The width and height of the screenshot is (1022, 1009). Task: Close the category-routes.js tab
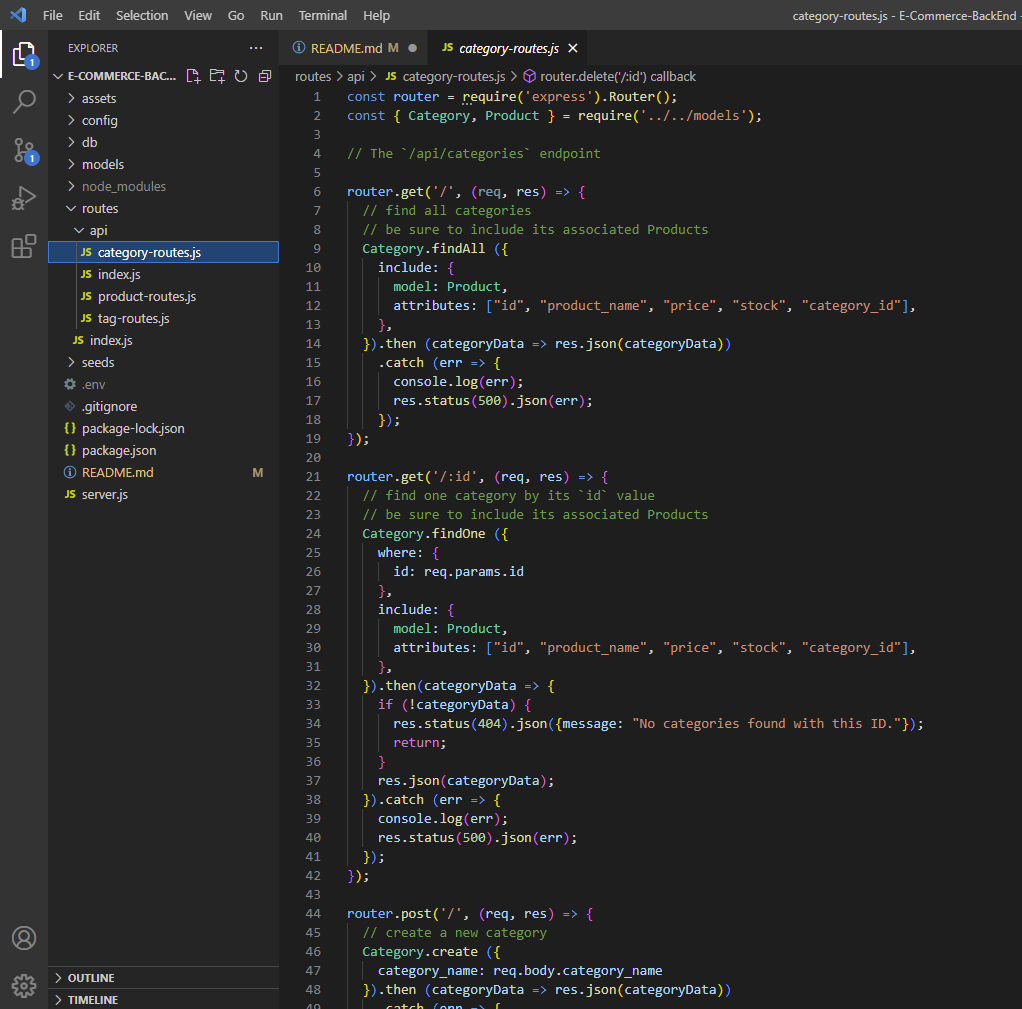pos(572,47)
